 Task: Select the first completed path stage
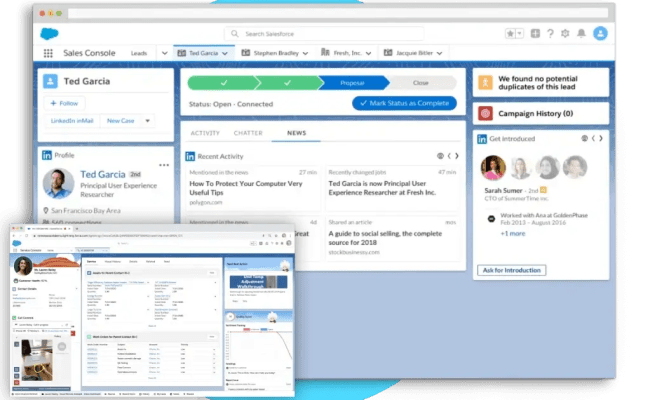pyautogui.click(x=223, y=83)
